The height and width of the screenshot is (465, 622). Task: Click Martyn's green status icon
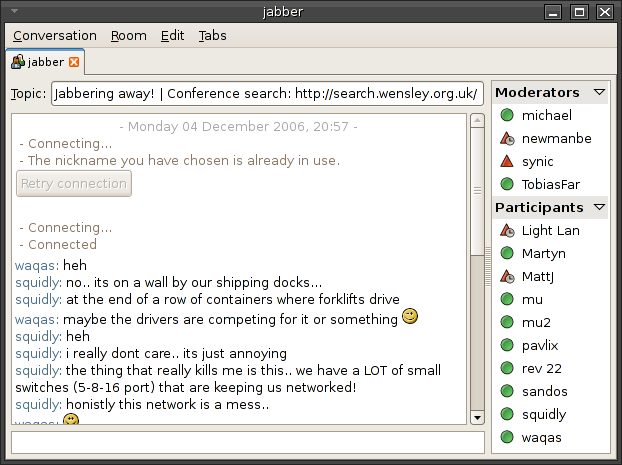(507, 253)
